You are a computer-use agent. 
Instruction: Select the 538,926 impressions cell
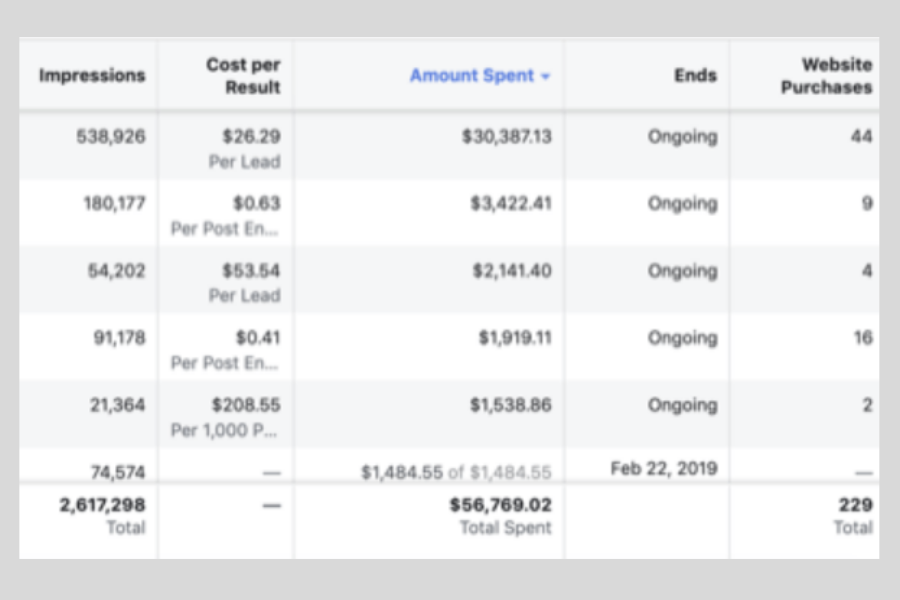tap(111, 137)
